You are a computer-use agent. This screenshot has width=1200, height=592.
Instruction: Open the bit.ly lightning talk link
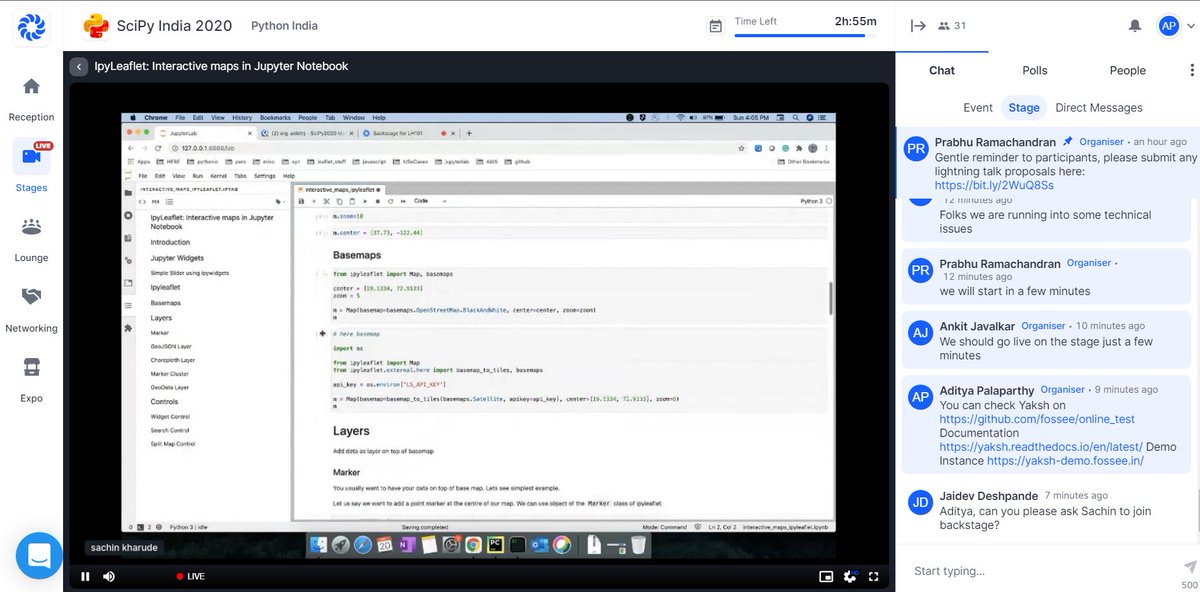coord(994,185)
